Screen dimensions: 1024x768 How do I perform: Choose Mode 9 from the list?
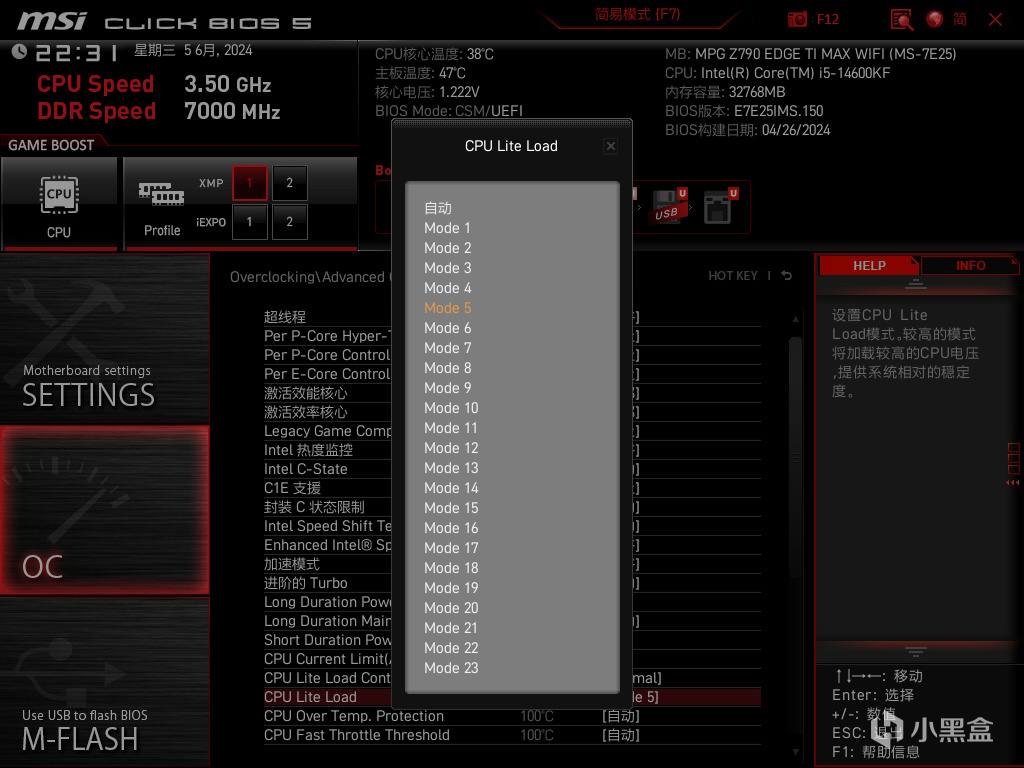(447, 388)
